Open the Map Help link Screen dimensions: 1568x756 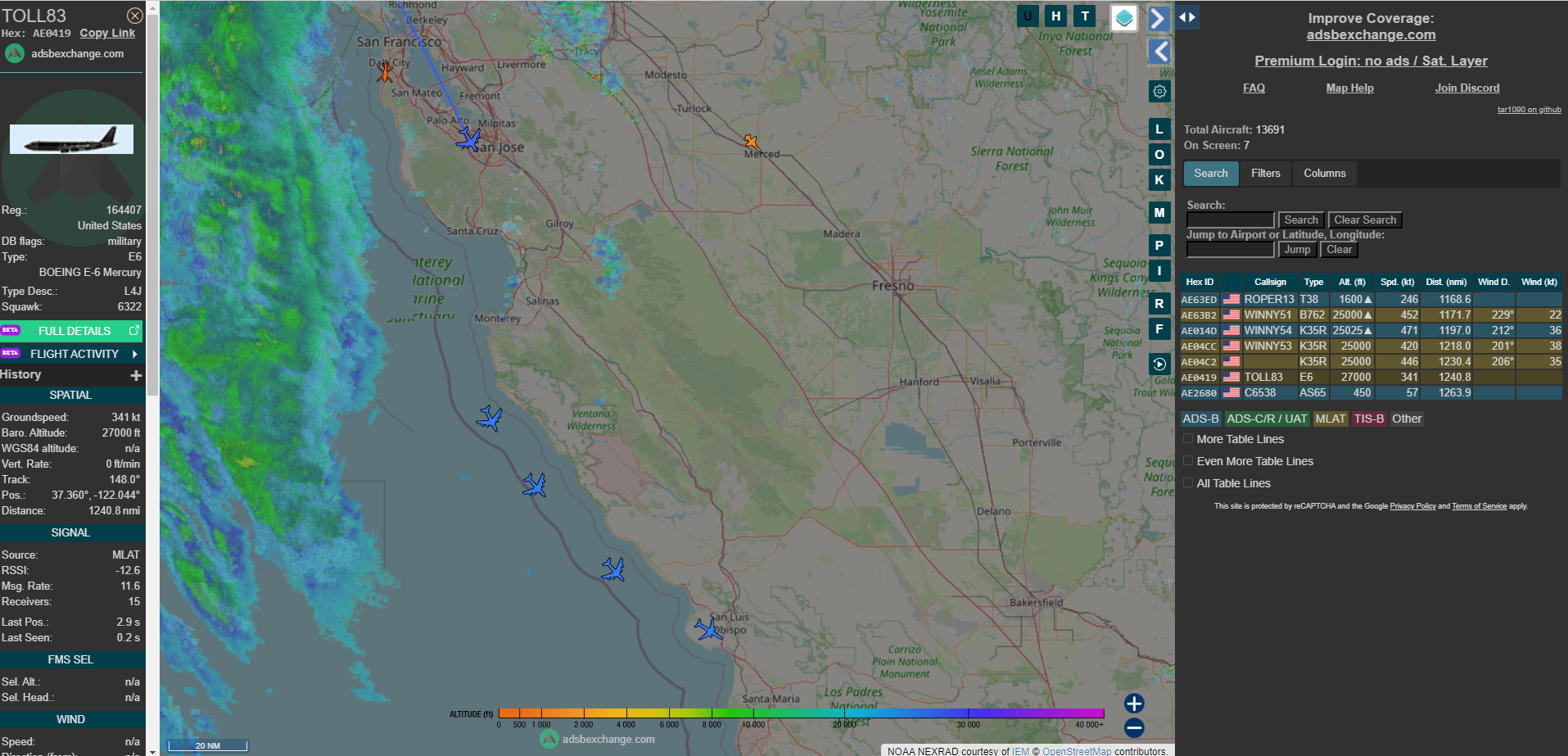(x=1349, y=88)
